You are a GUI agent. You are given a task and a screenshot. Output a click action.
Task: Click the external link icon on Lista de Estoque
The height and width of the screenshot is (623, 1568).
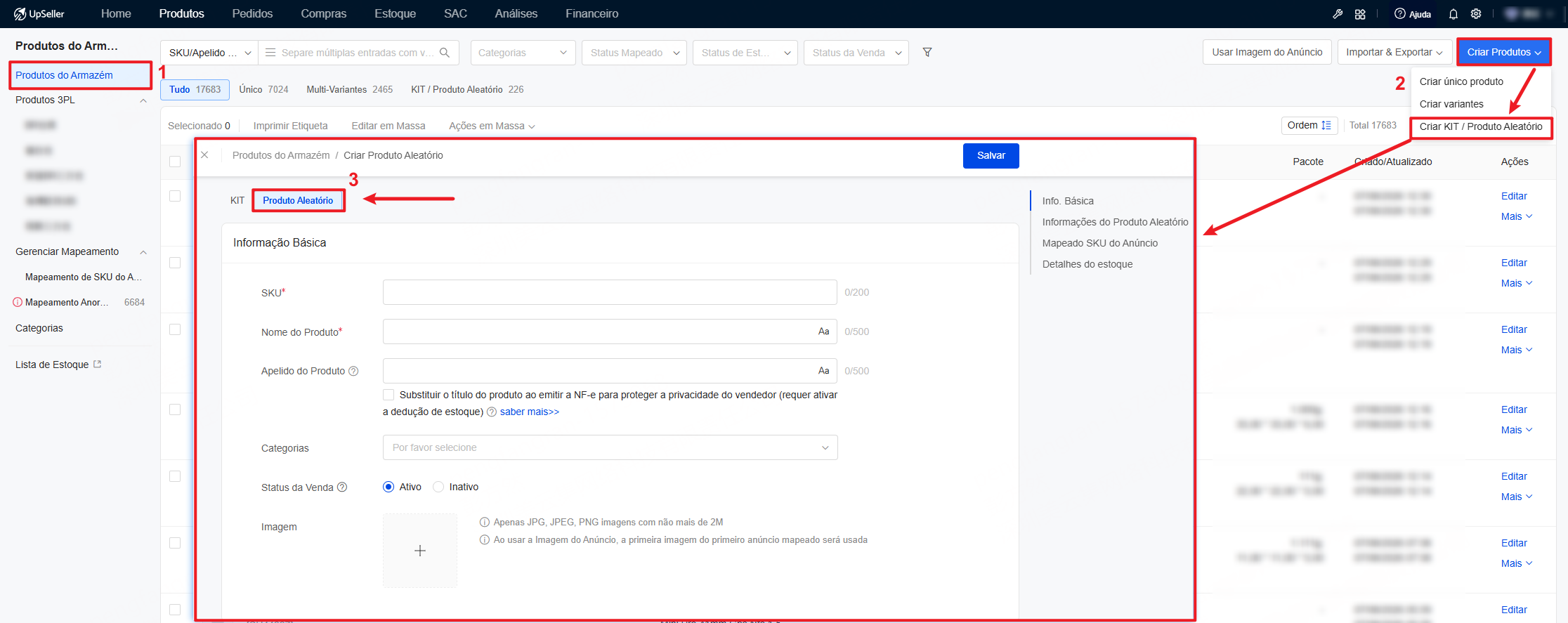coord(98,365)
